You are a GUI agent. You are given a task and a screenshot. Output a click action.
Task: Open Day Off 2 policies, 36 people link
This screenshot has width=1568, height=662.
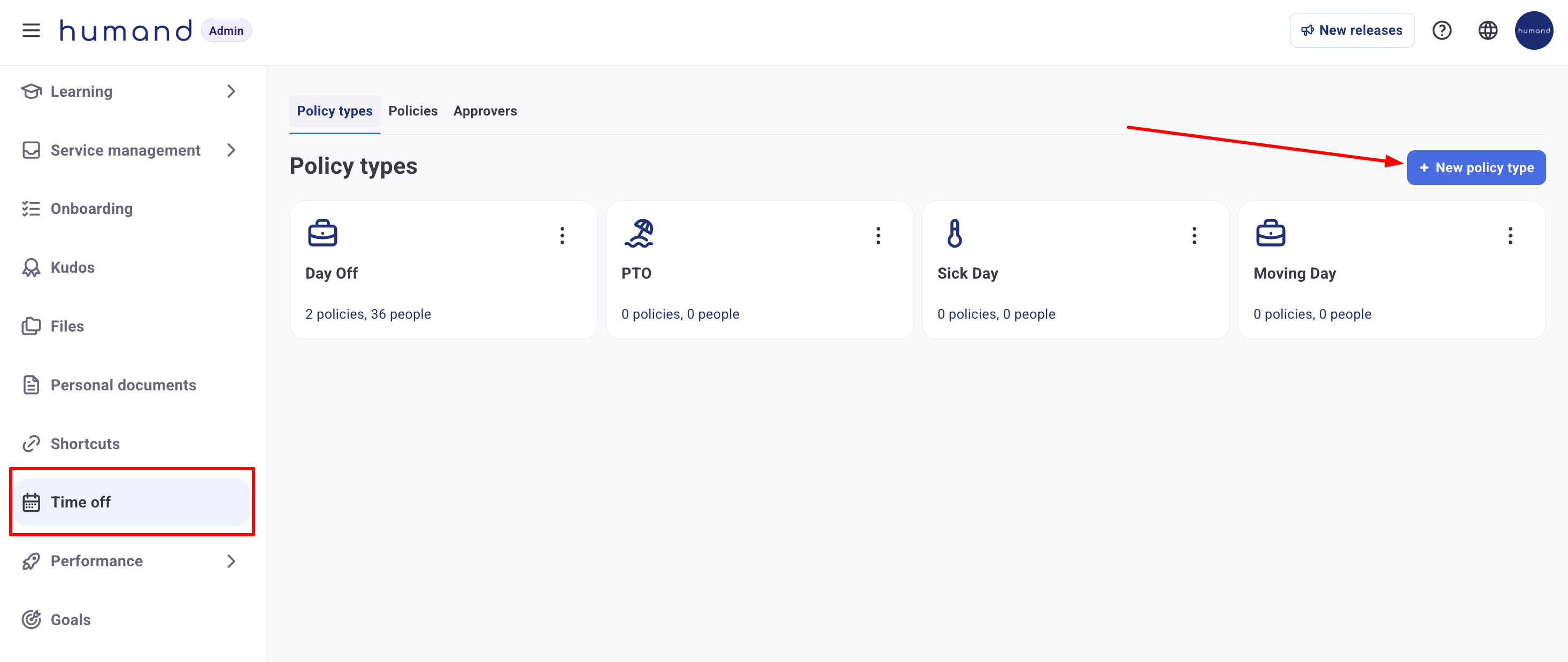367,314
